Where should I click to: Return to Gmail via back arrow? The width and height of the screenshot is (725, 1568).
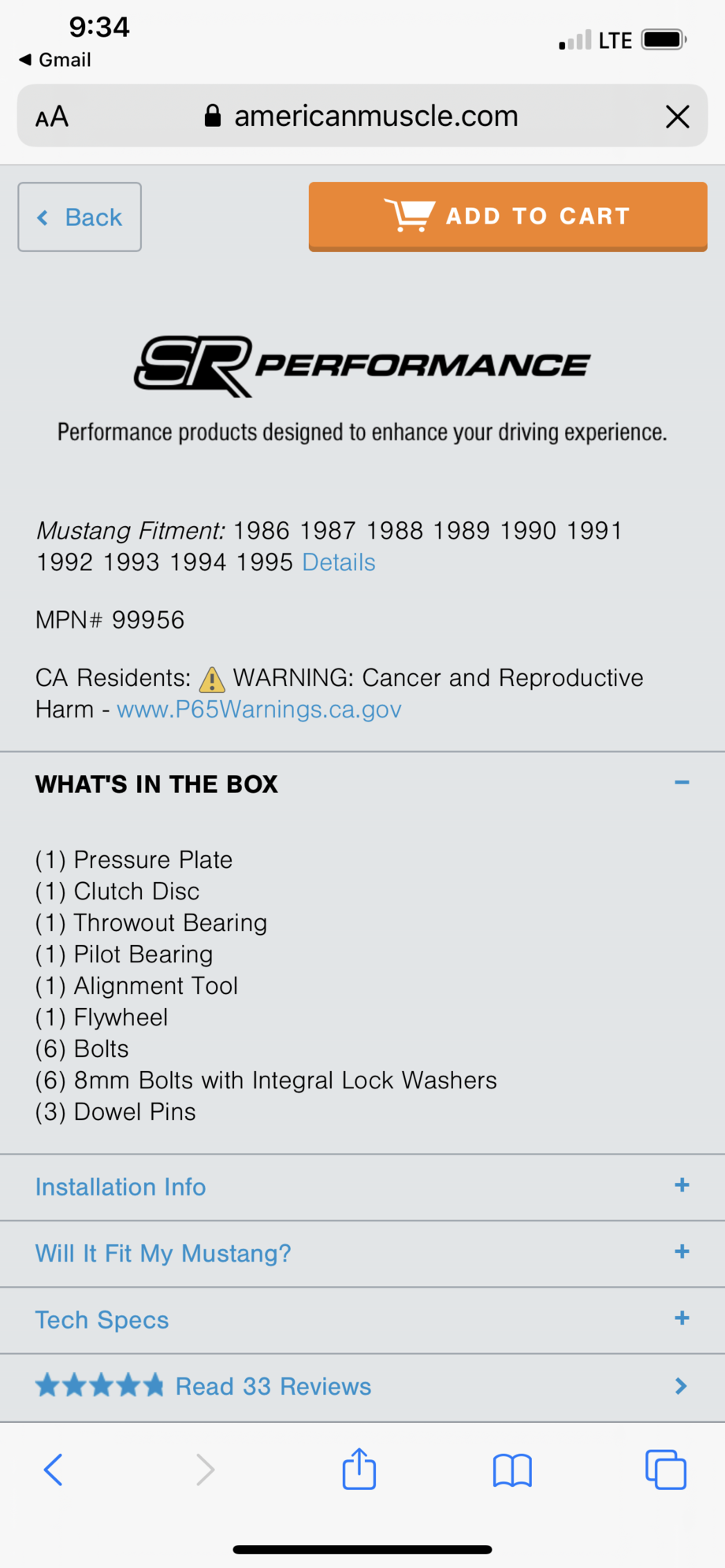coord(55,60)
